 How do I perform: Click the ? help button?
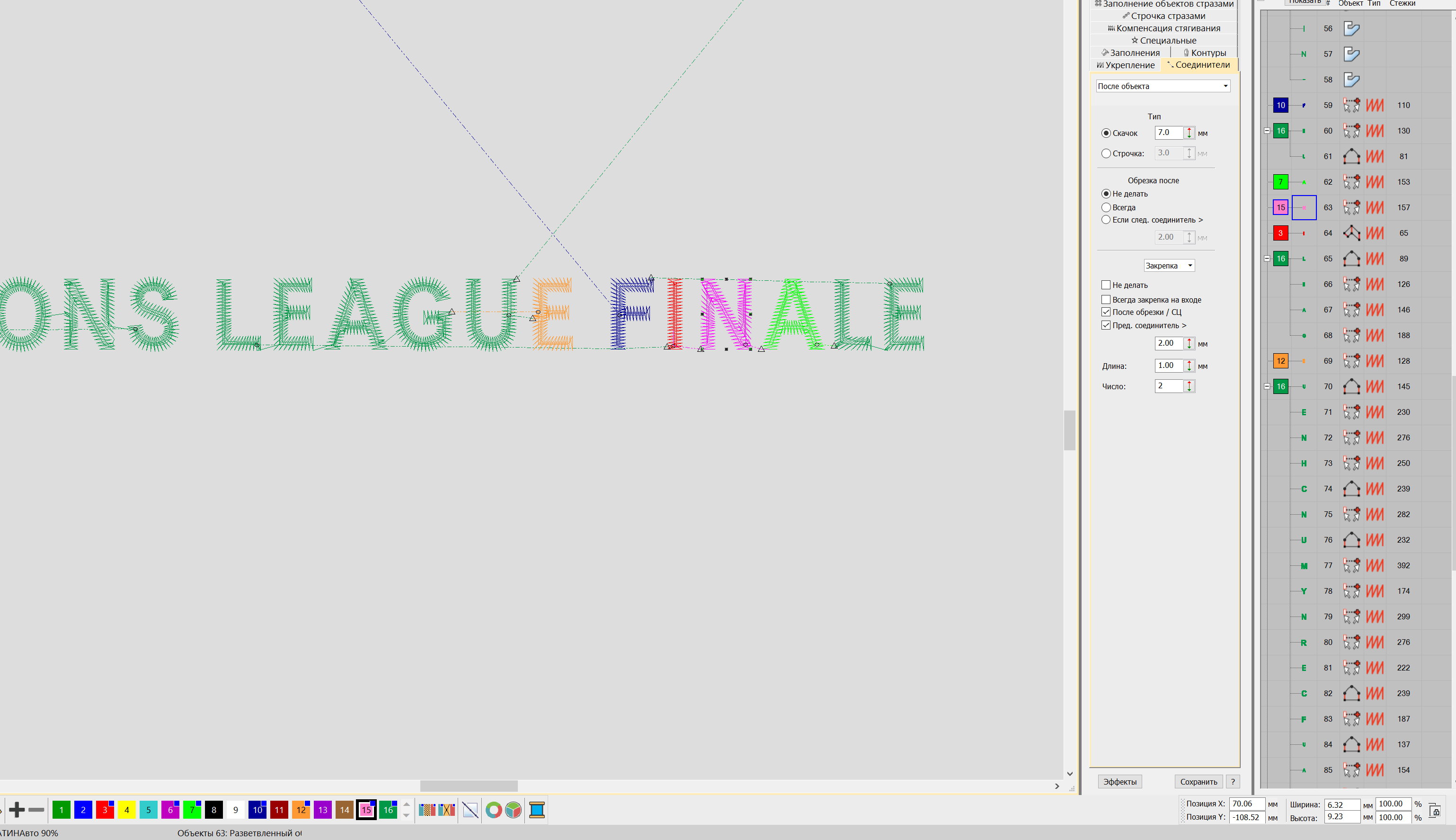pyautogui.click(x=1233, y=782)
